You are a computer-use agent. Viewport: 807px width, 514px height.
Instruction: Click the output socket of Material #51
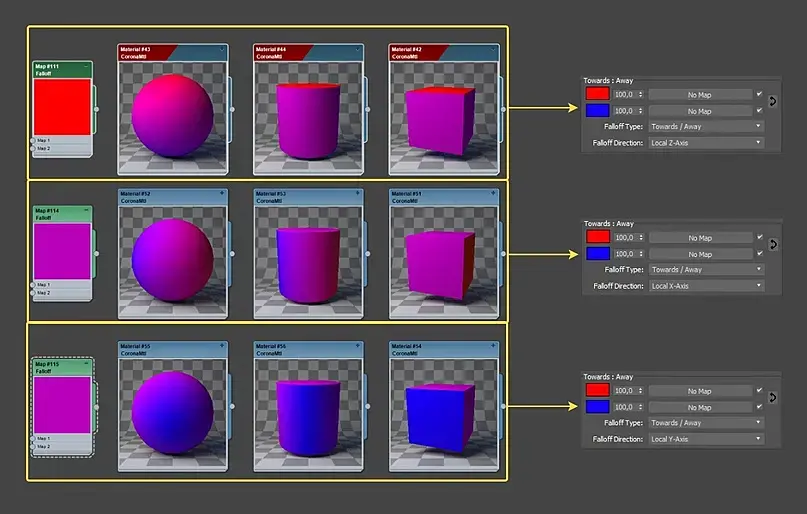point(503,254)
